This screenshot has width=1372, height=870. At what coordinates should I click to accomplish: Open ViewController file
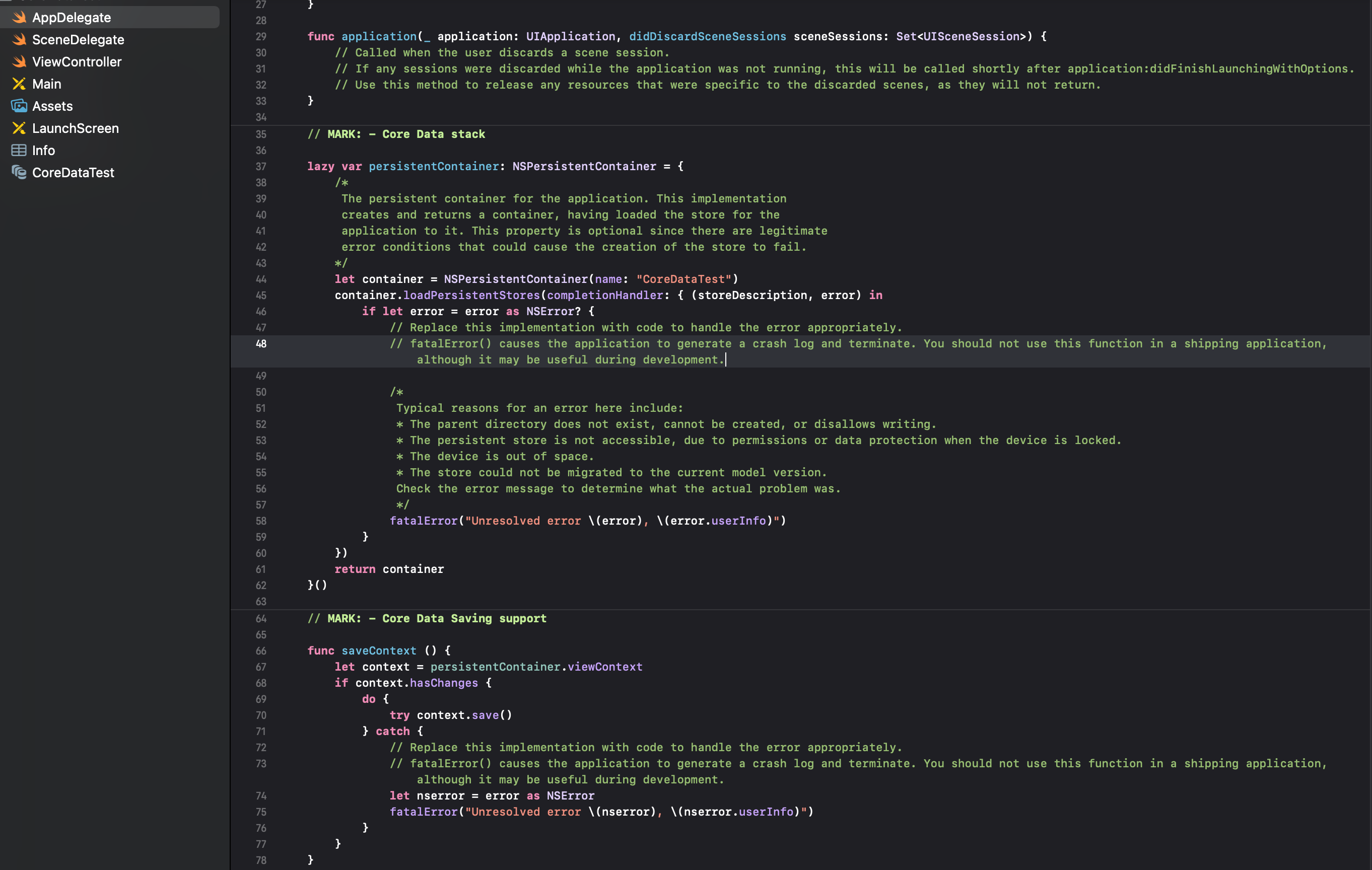tap(110, 62)
